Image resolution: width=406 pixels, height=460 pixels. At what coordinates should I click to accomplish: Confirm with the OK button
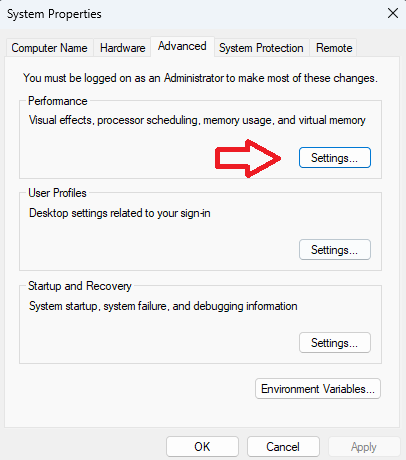[x=202, y=447]
